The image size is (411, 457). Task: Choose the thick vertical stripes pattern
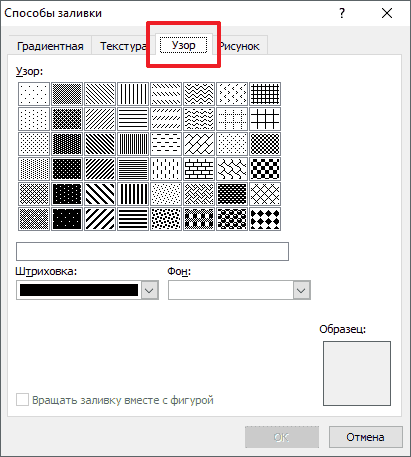(x=133, y=194)
